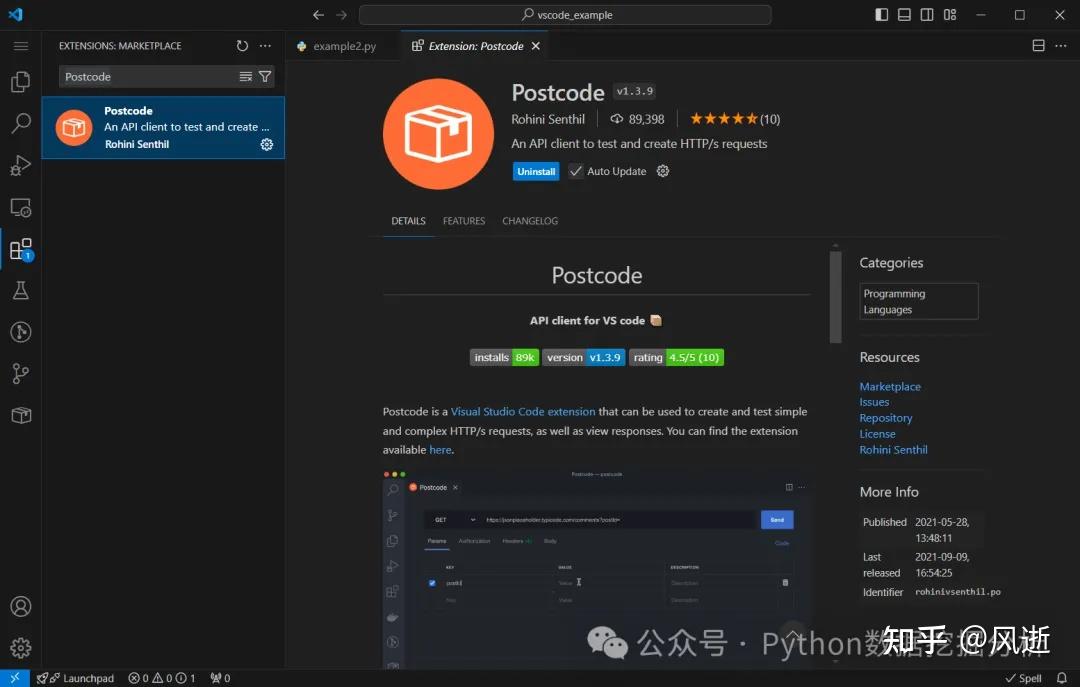Clear extensions search results
The width and height of the screenshot is (1080, 687).
245,76
